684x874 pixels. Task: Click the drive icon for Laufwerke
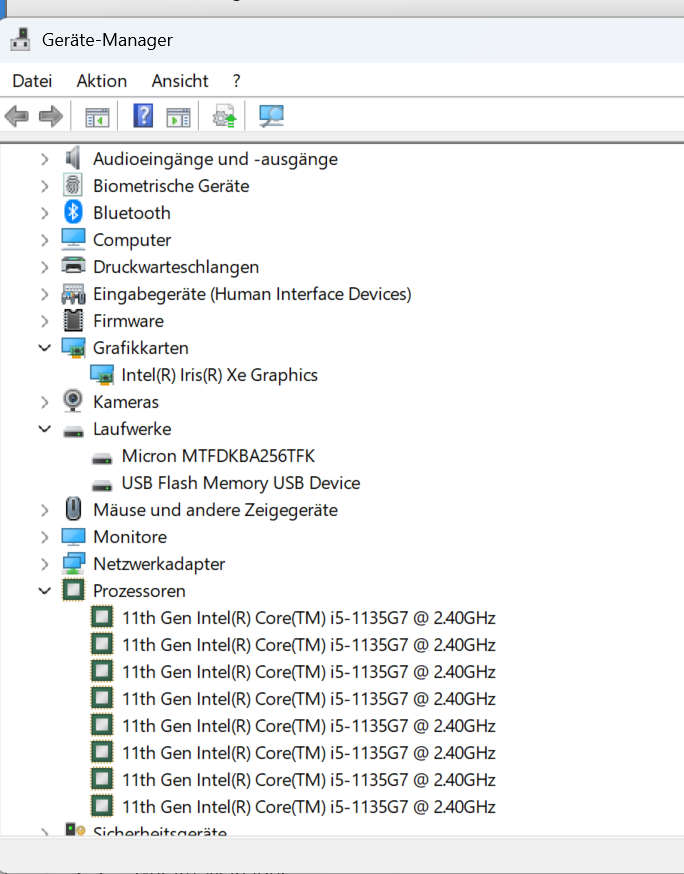[x=73, y=432]
